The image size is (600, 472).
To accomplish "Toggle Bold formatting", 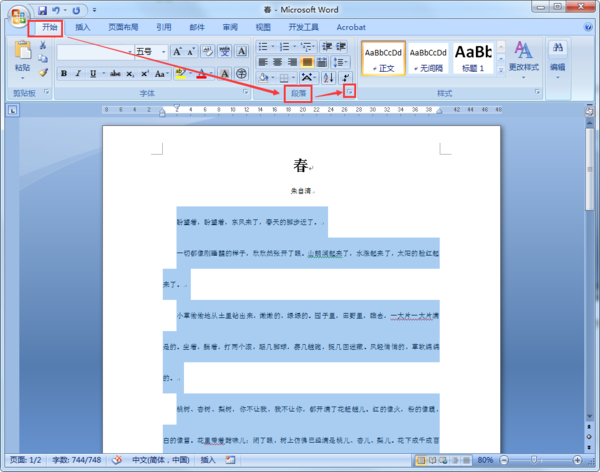I will click(64, 73).
